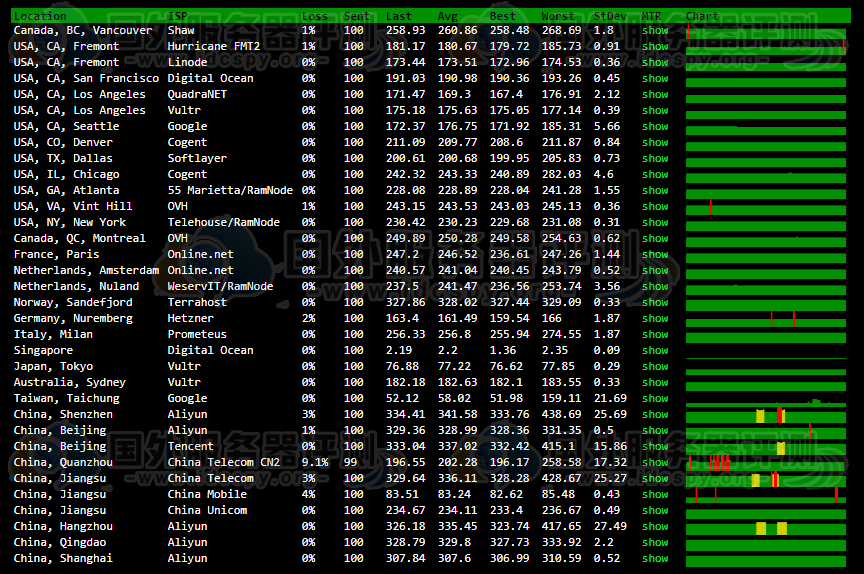Open show link for Denver Cogent
The image size is (864, 574).
coord(655,142)
